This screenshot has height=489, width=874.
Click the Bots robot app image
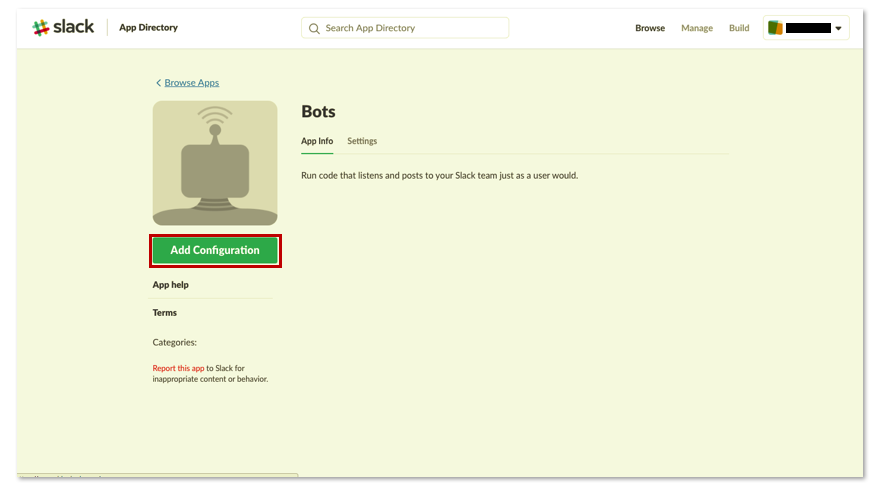[x=215, y=163]
